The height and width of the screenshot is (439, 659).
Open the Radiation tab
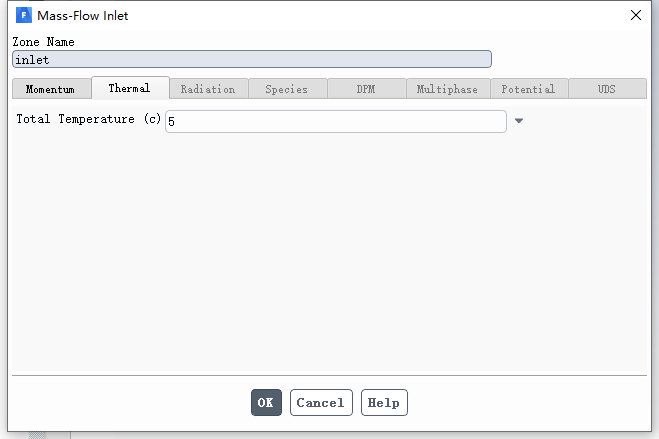coord(208,89)
